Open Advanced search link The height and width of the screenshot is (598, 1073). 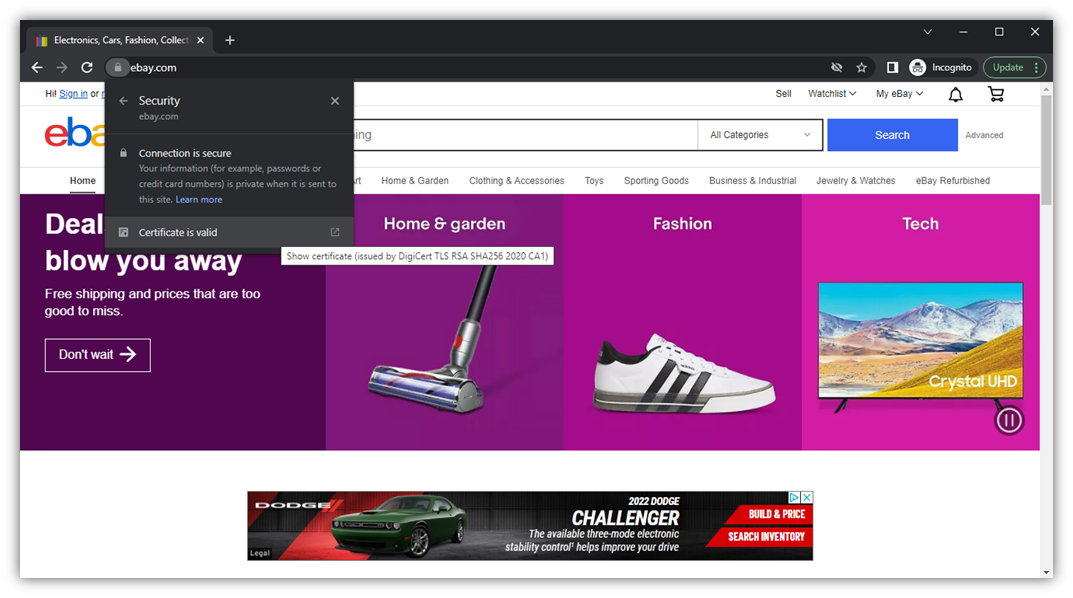984,135
